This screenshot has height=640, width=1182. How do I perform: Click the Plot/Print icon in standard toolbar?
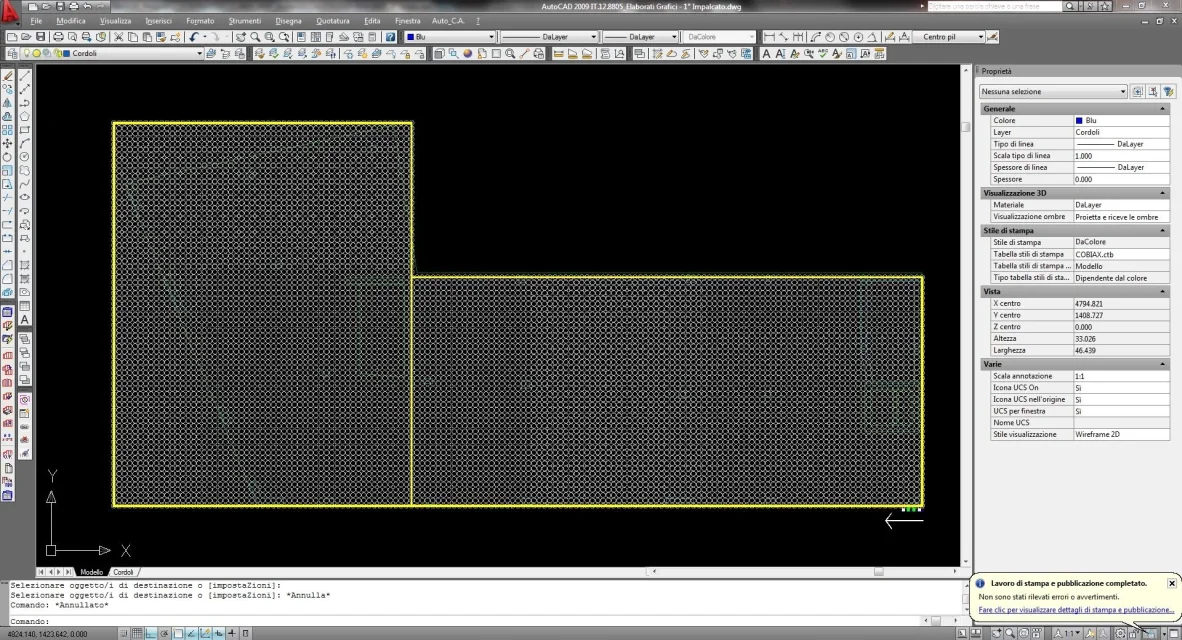pyautogui.click(x=58, y=36)
